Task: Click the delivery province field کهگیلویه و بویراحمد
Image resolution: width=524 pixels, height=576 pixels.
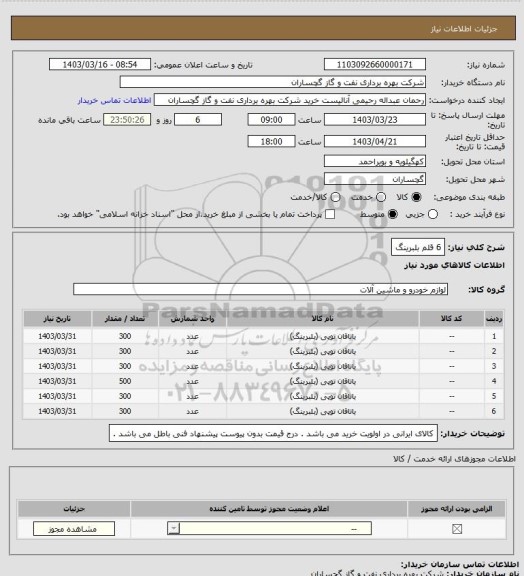Action: pos(375,161)
